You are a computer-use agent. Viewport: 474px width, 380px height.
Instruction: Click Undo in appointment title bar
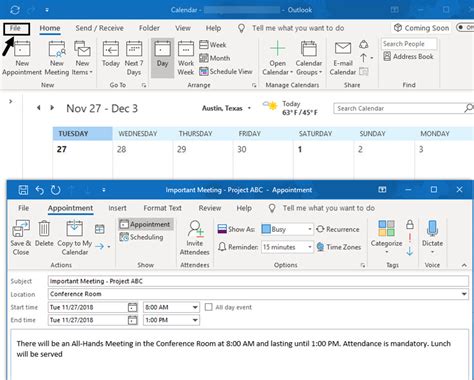coord(40,190)
